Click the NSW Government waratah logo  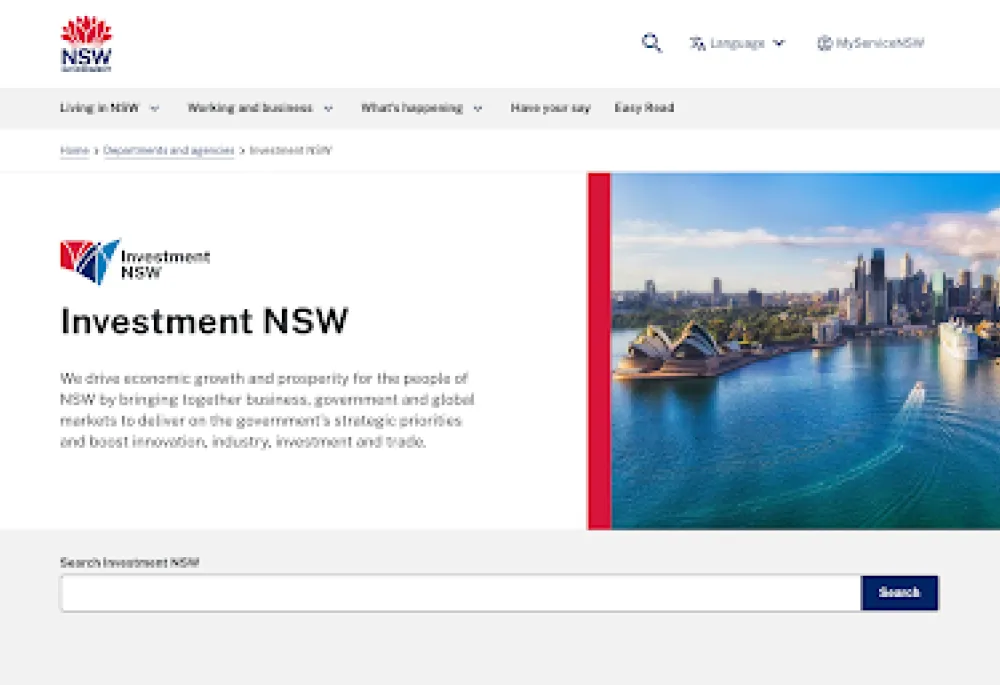coord(86,44)
